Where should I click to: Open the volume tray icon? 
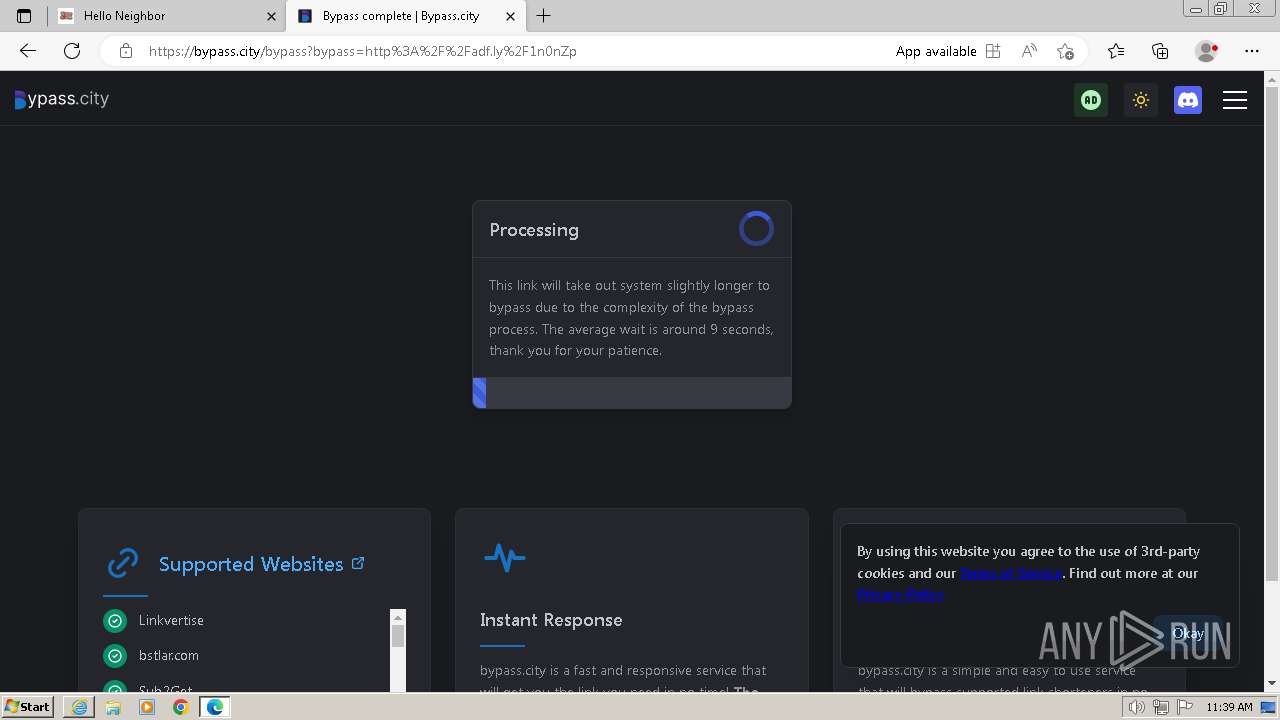(x=1136, y=707)
